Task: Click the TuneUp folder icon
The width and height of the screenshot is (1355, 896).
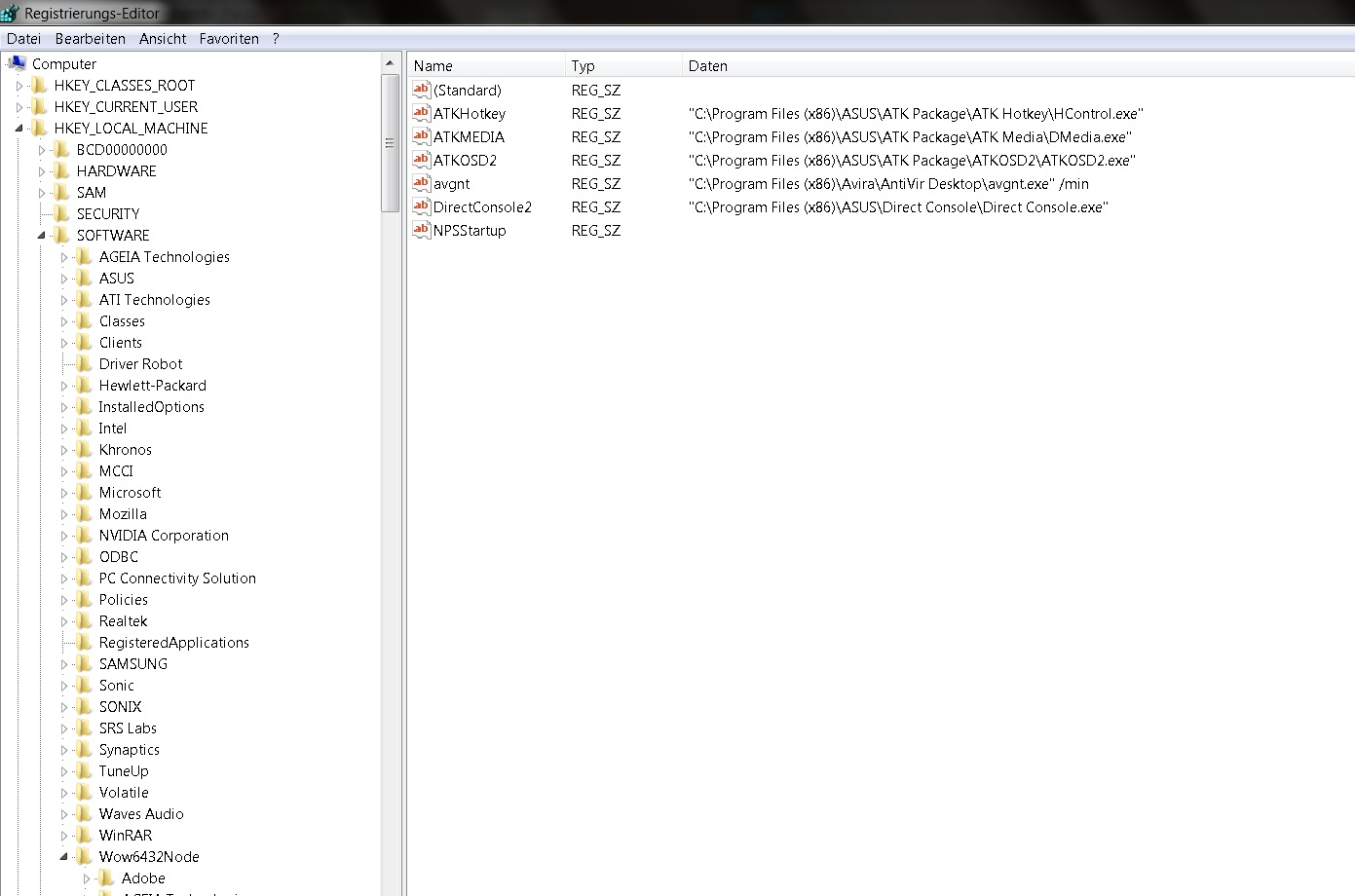Action: click(85, 770)
